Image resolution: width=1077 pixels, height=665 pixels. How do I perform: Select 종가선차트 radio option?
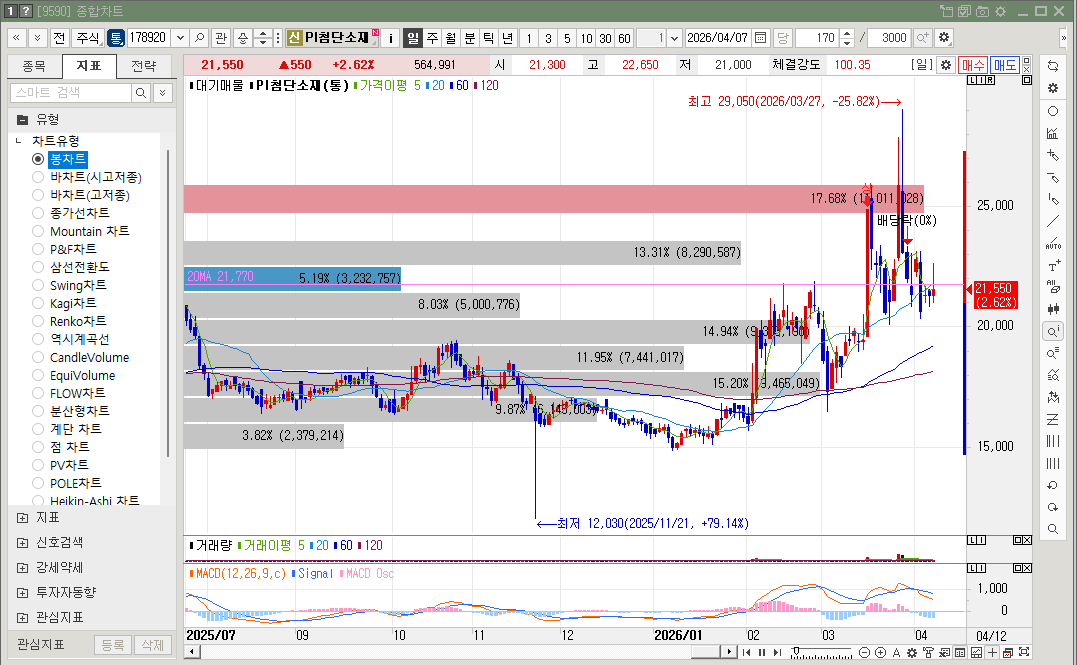click(38, 213)
